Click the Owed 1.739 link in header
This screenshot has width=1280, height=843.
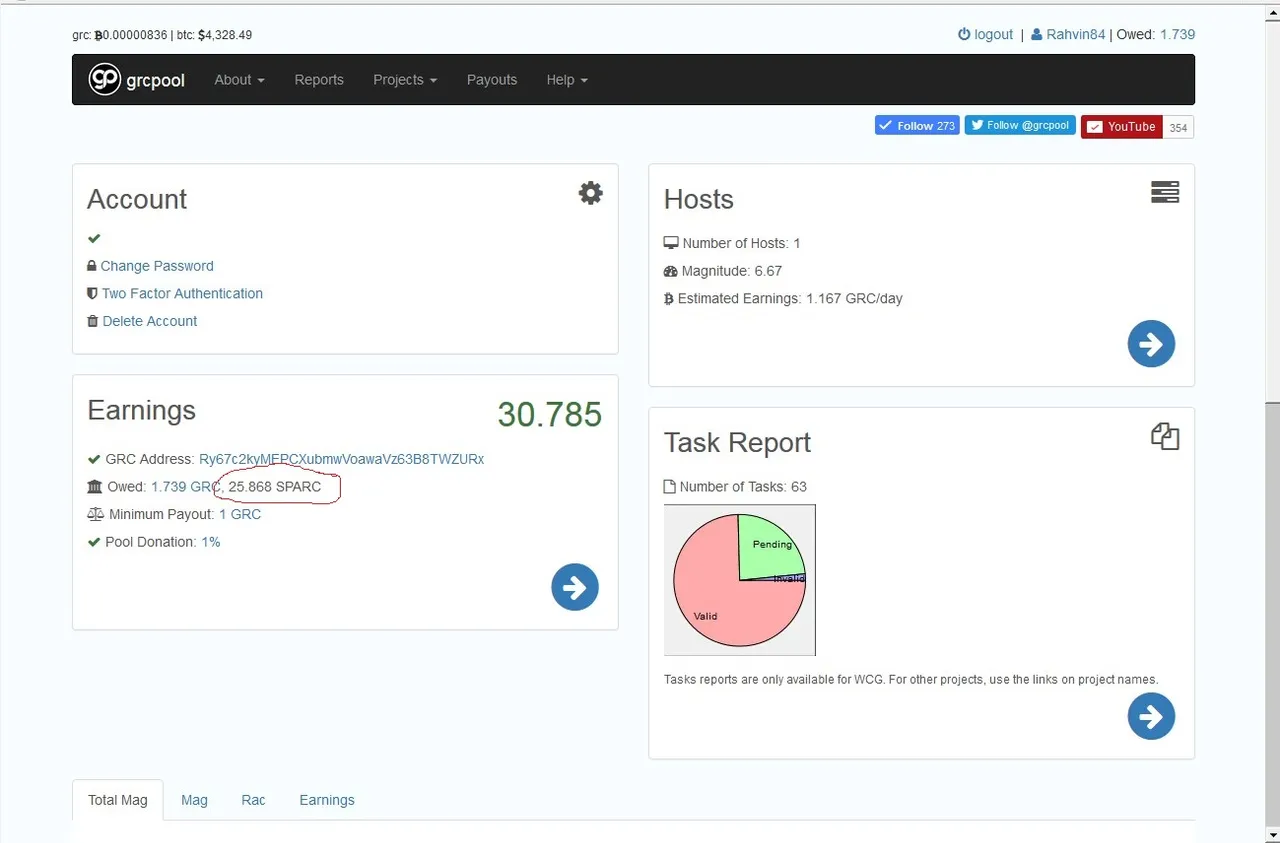pyautogui.click(x=1177, y=34)
